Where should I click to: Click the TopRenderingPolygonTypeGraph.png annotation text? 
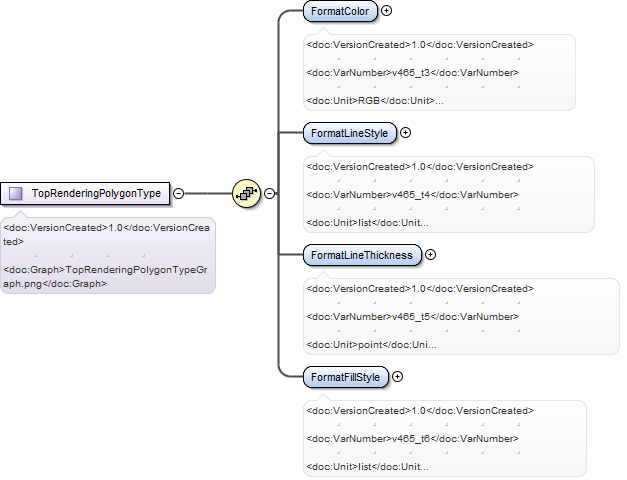coord(106,277)
